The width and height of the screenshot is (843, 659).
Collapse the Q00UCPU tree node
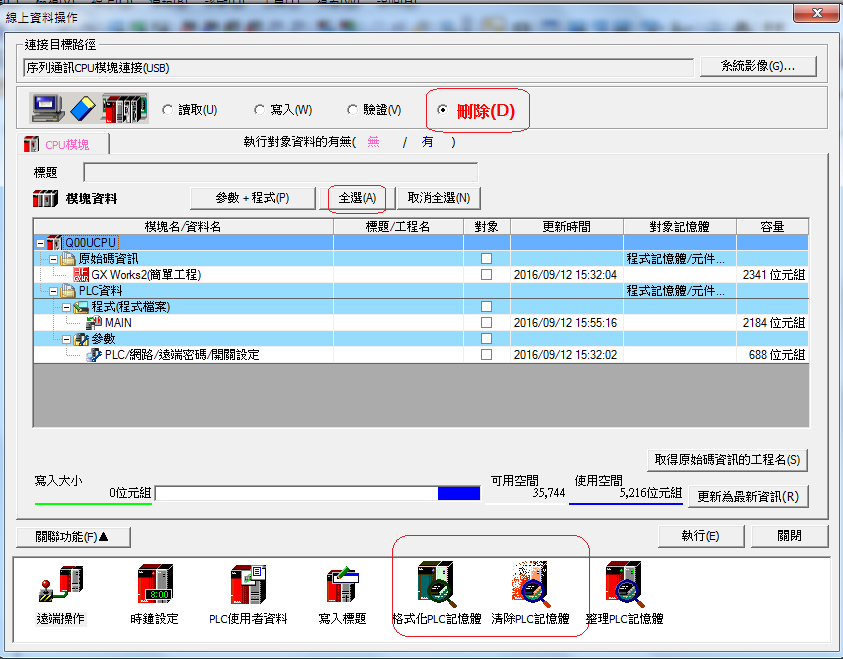click(x=40, y=243)
